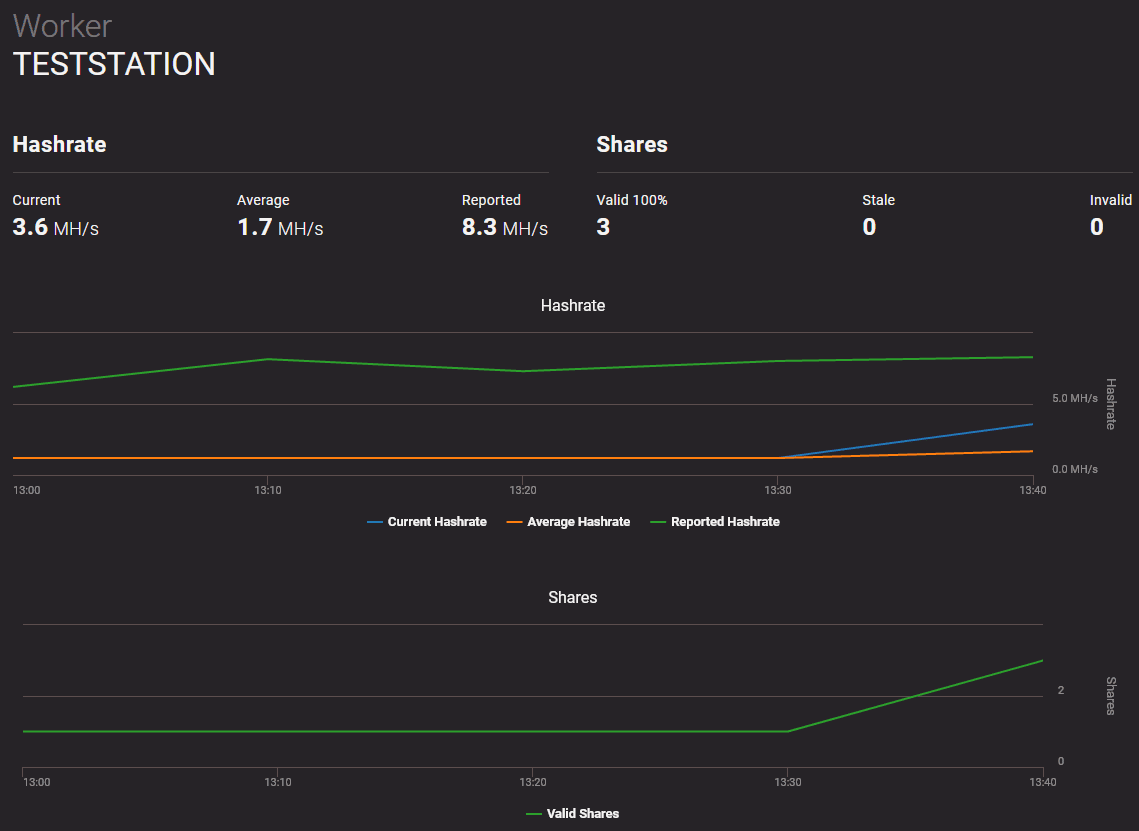Screen dimensions: 1139x831
Task: Click the Shares section heading
Action: (x=632, y=145)
